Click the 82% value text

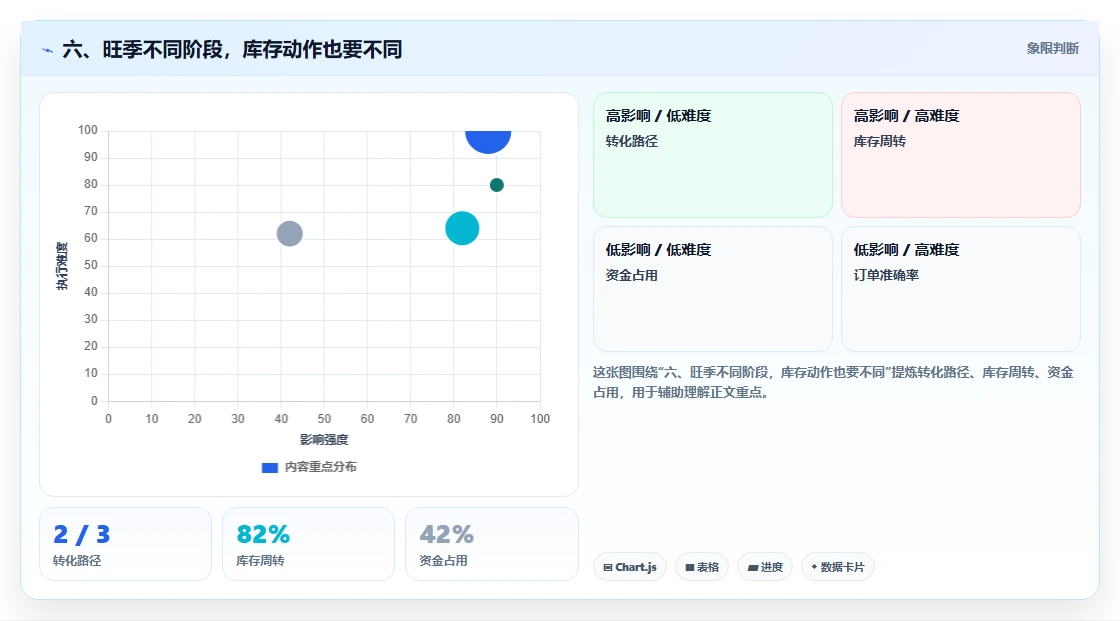263,534
